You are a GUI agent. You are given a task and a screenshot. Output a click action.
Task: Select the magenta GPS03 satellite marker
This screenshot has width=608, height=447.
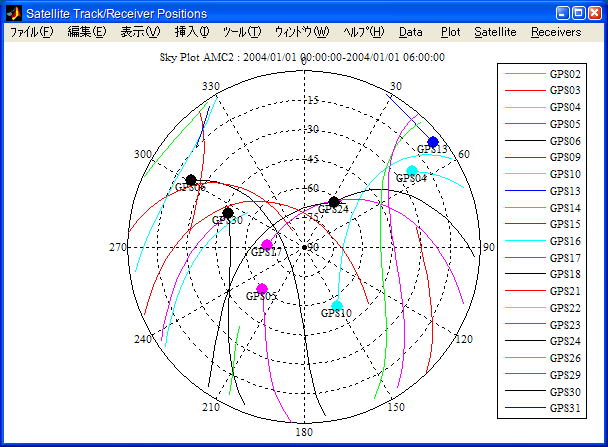point(262,289)
